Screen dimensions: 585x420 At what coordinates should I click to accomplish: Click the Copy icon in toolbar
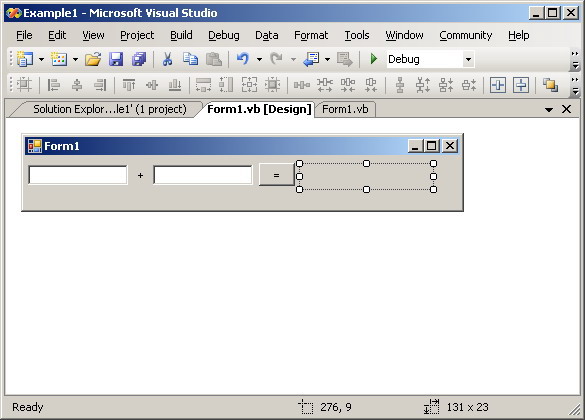(190, 59)
